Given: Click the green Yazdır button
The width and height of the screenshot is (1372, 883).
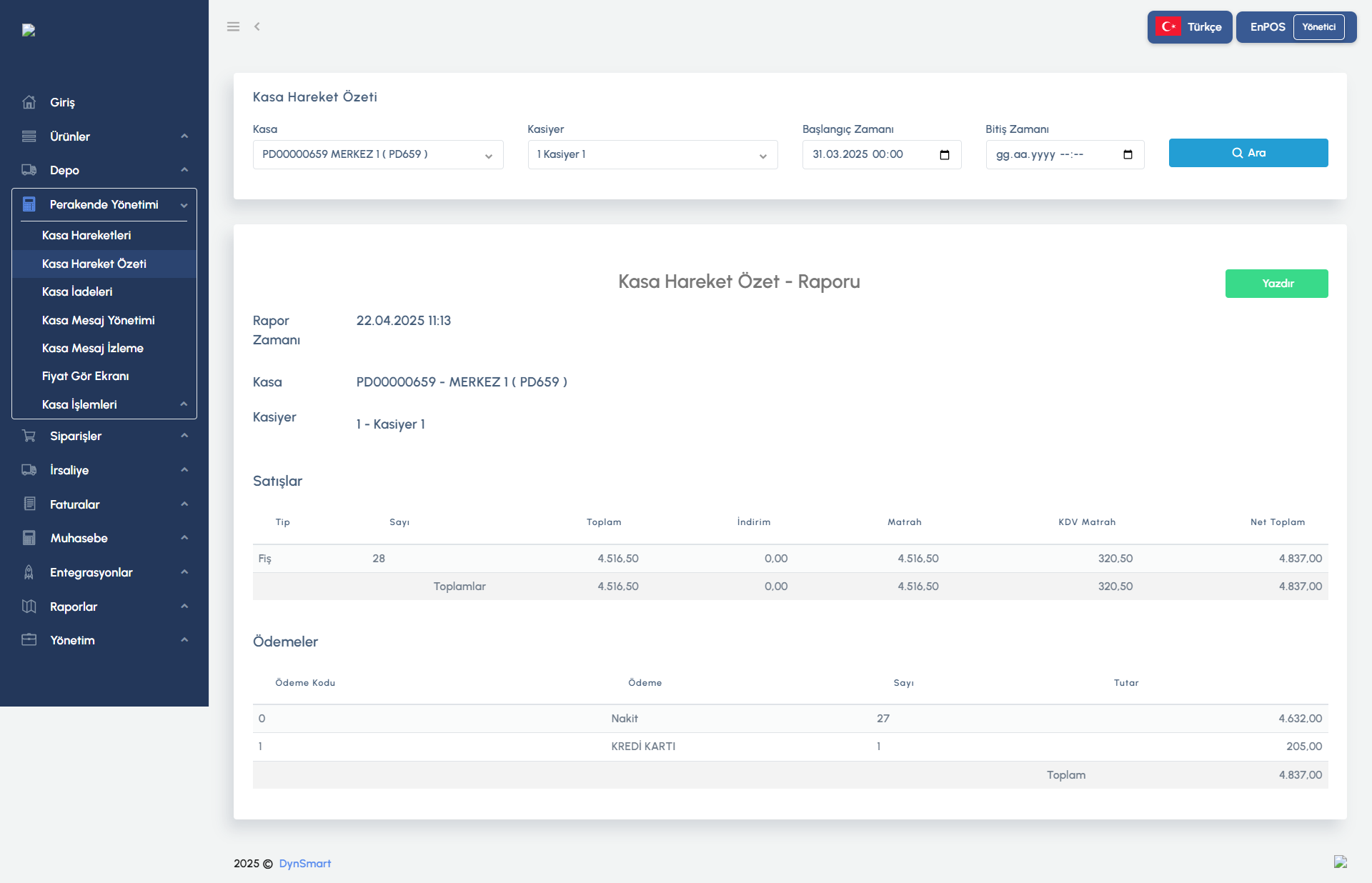Looking at the screenshot, I should click(x=1276, y=284).
